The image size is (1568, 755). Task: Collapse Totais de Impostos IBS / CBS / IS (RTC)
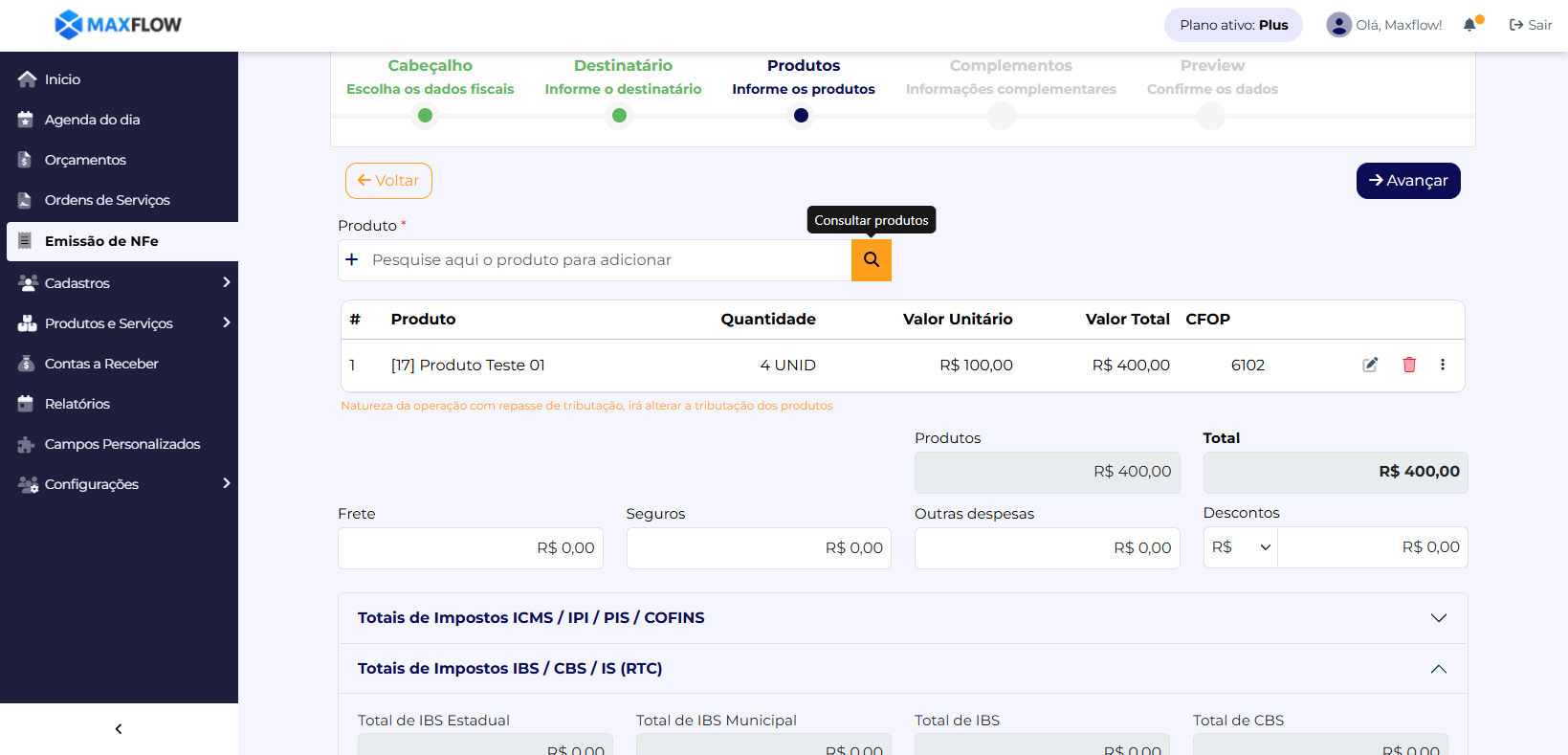pos(903,669)
